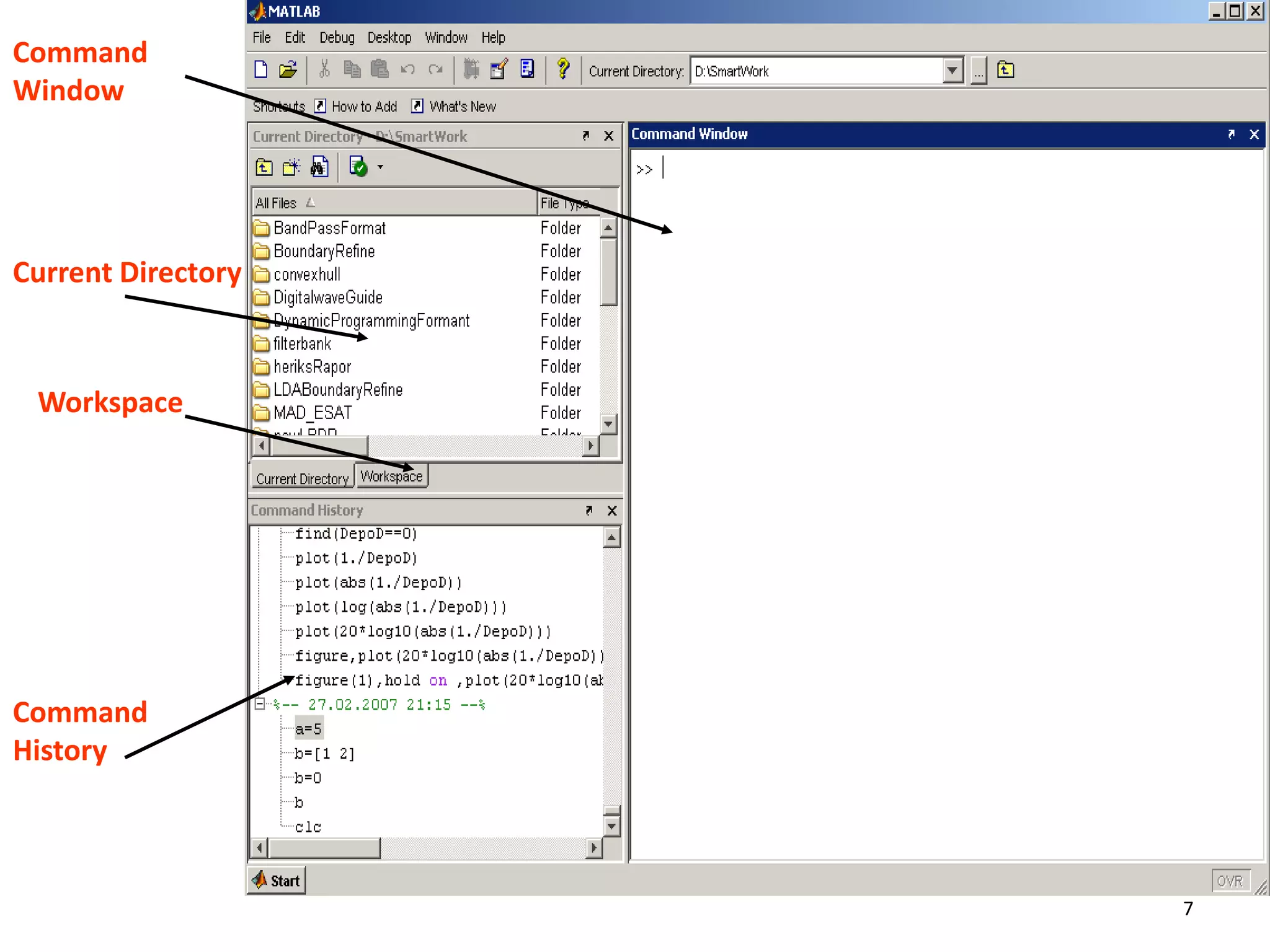Select the a=5 history entry
The image size is (1270, 952).
308,729
